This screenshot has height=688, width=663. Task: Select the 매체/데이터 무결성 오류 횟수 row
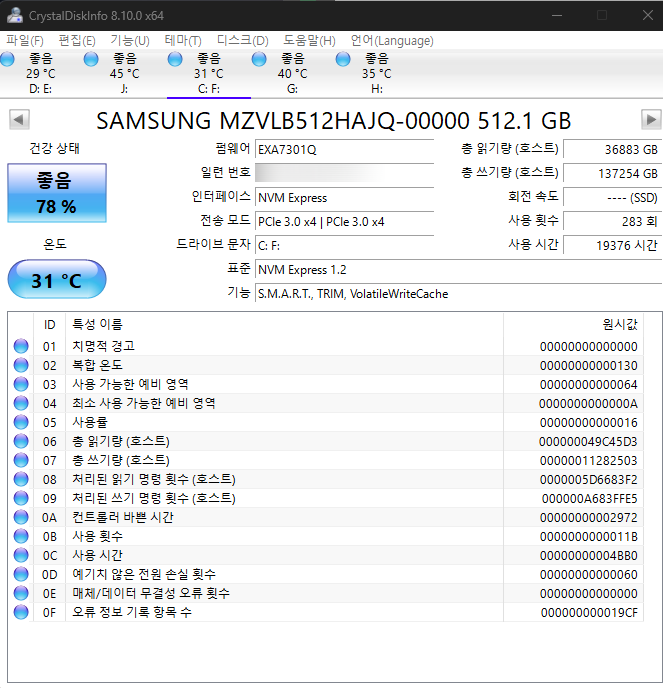326,593
